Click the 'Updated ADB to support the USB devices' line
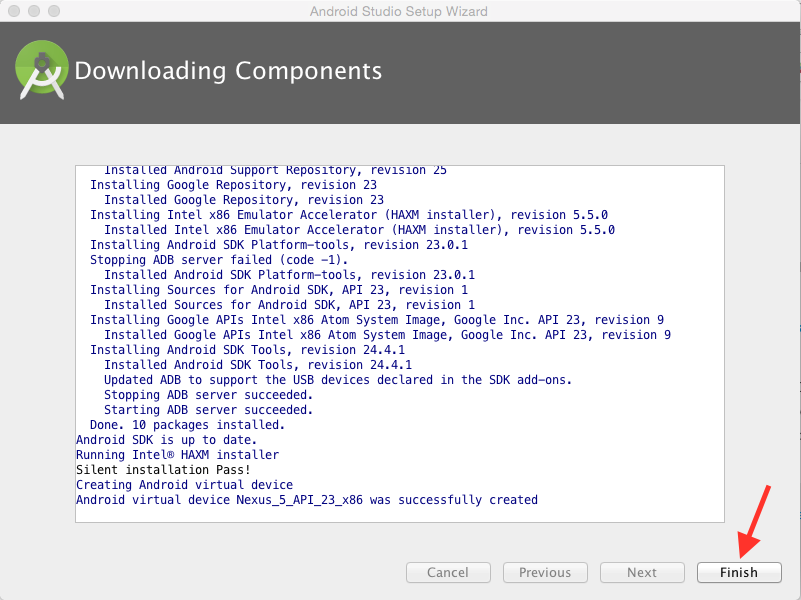This screenshot has height=600, width=801. [338, 380]
